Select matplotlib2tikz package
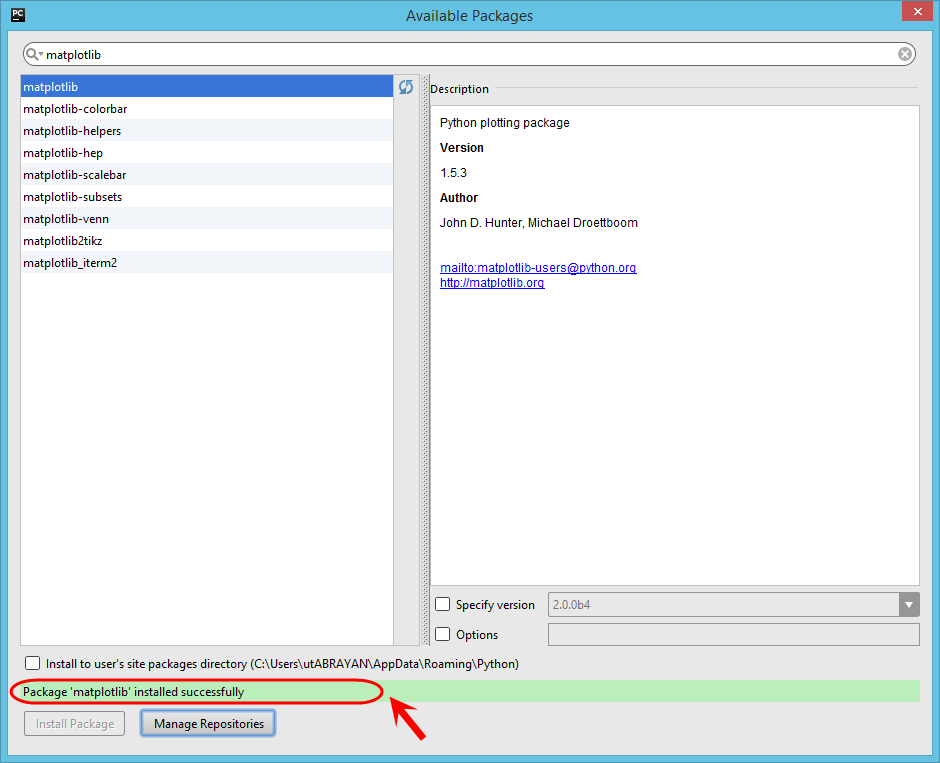The height and width of the screenshot is (763, 940). tap(207, 240)
